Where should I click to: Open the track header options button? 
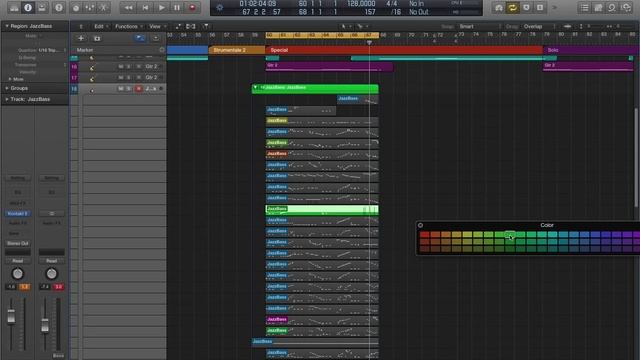click(156, 38)
